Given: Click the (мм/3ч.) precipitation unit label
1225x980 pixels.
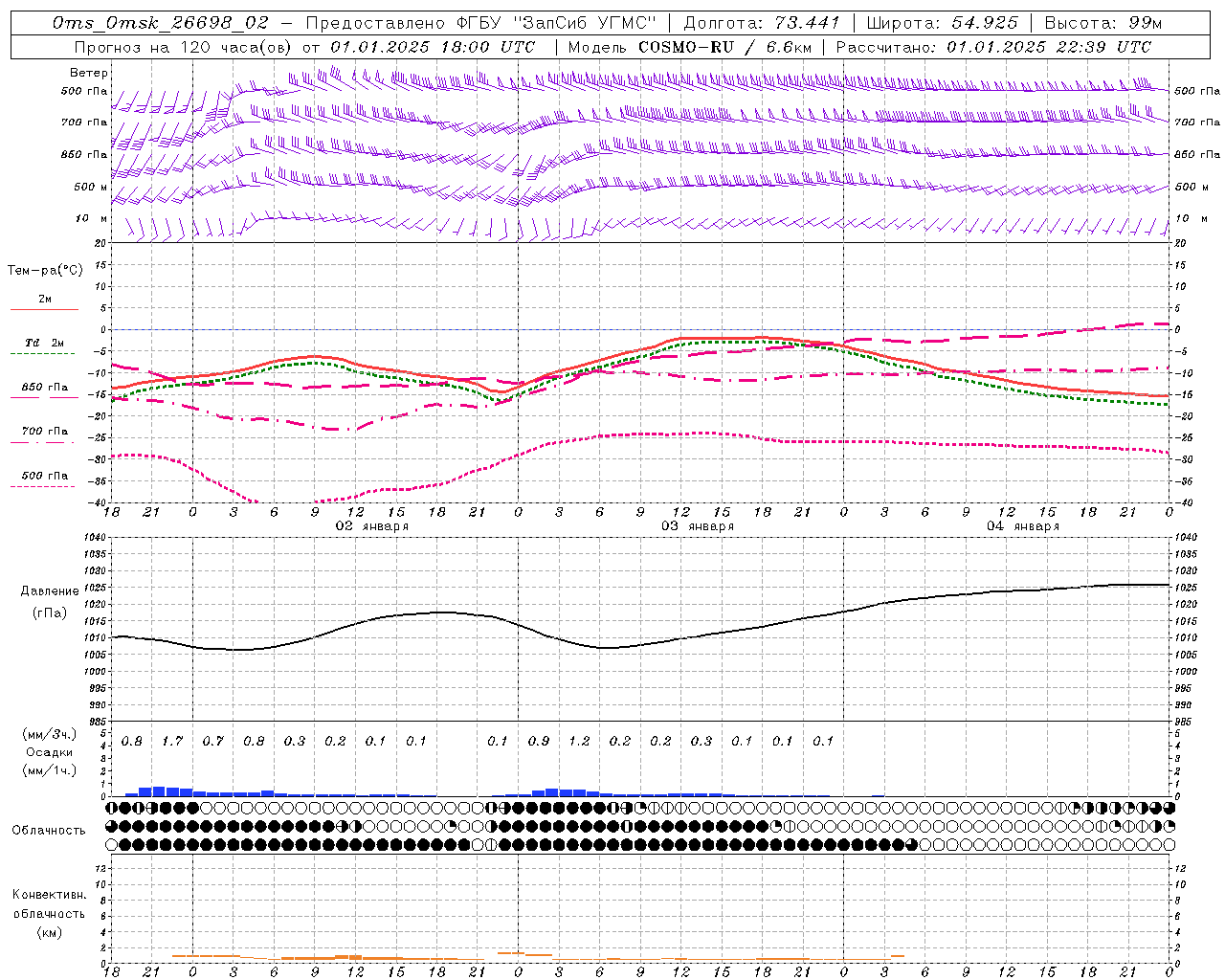Looking at the screenshot, I should click(x=49, y=734).
